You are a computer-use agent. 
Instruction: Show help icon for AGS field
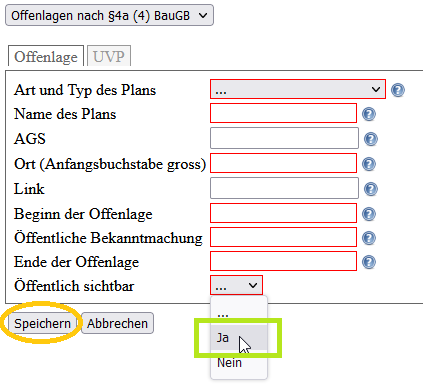click(x=371, y=139)
